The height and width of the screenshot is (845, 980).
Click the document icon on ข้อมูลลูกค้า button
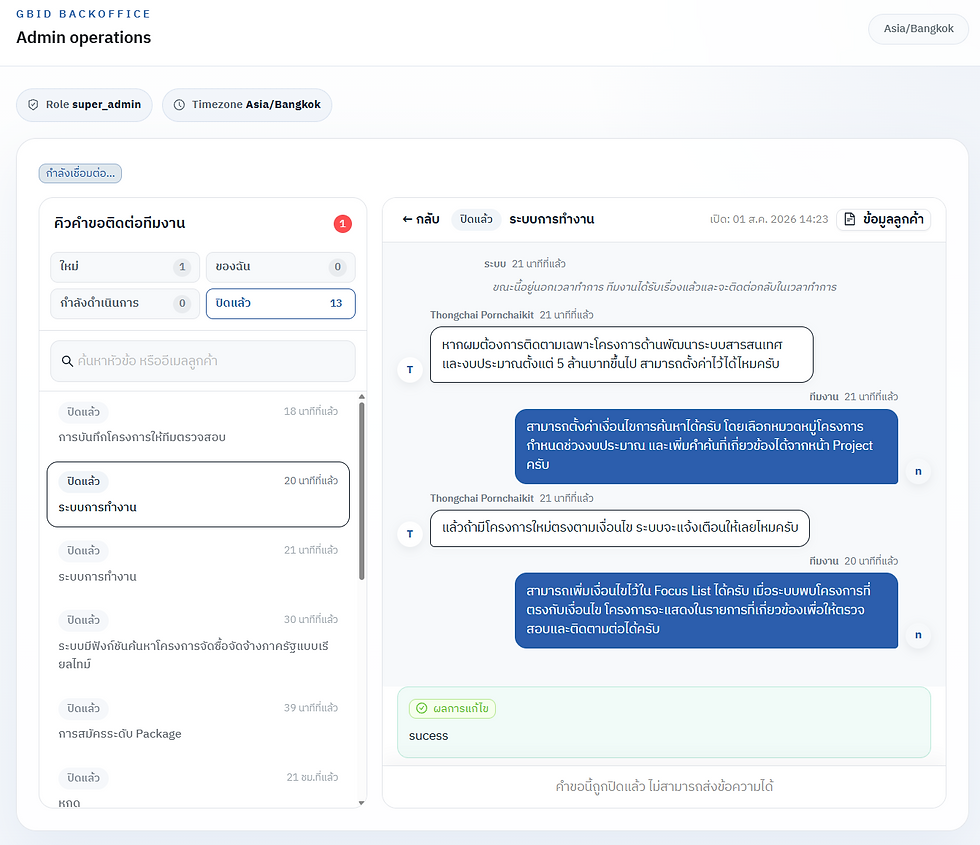pos(850,219)
